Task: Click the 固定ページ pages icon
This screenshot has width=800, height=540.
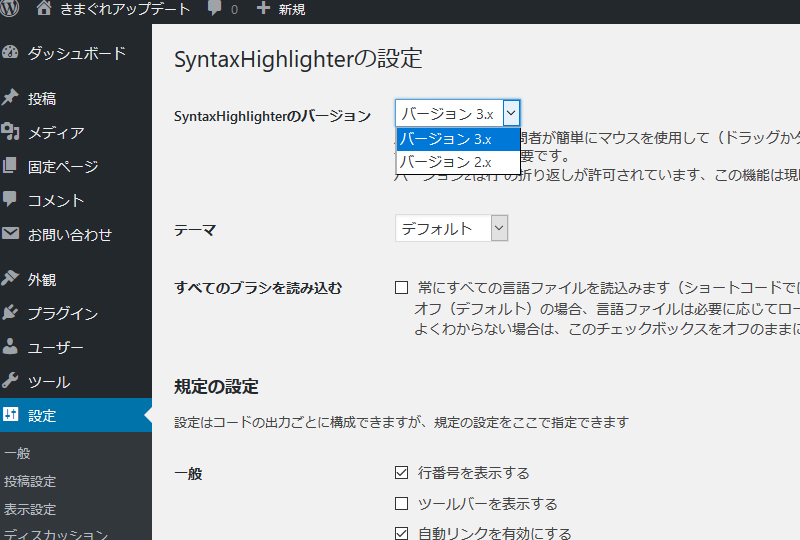Action: coord(10,165)
